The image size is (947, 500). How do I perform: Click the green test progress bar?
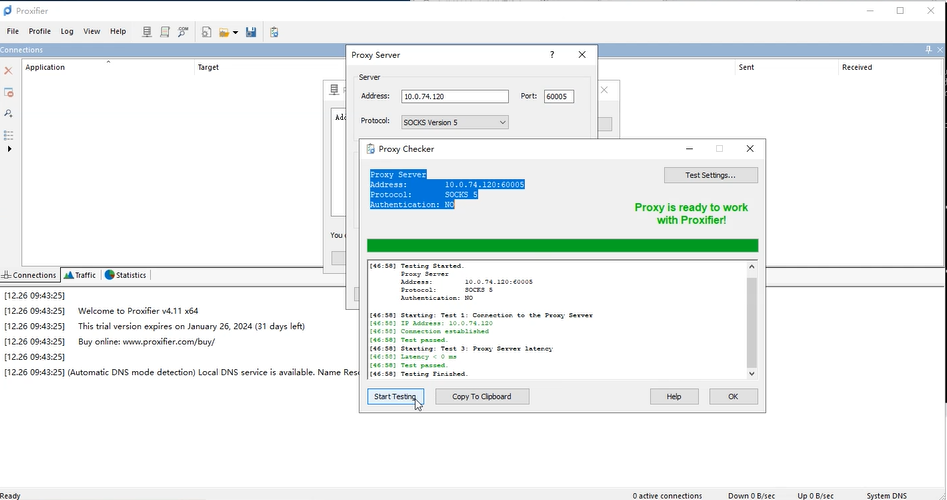tap(562, 245)
